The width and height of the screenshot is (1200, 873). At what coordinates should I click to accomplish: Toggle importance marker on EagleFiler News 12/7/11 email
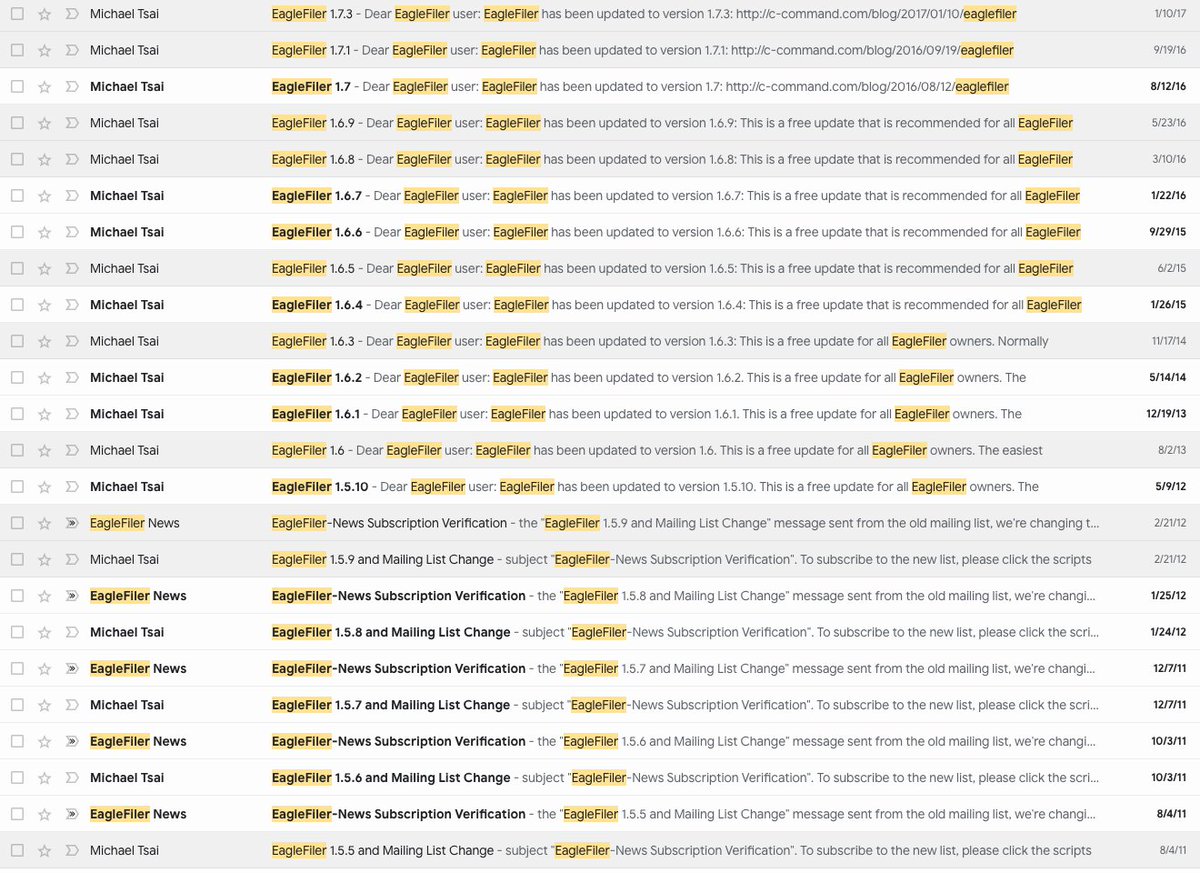click(x=71, y=668)
